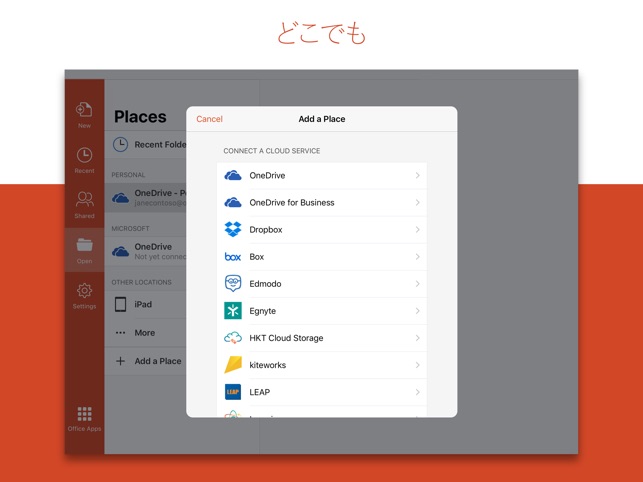Select OneDrive for Business service name
643x482 pixels.
pos(292,203)
